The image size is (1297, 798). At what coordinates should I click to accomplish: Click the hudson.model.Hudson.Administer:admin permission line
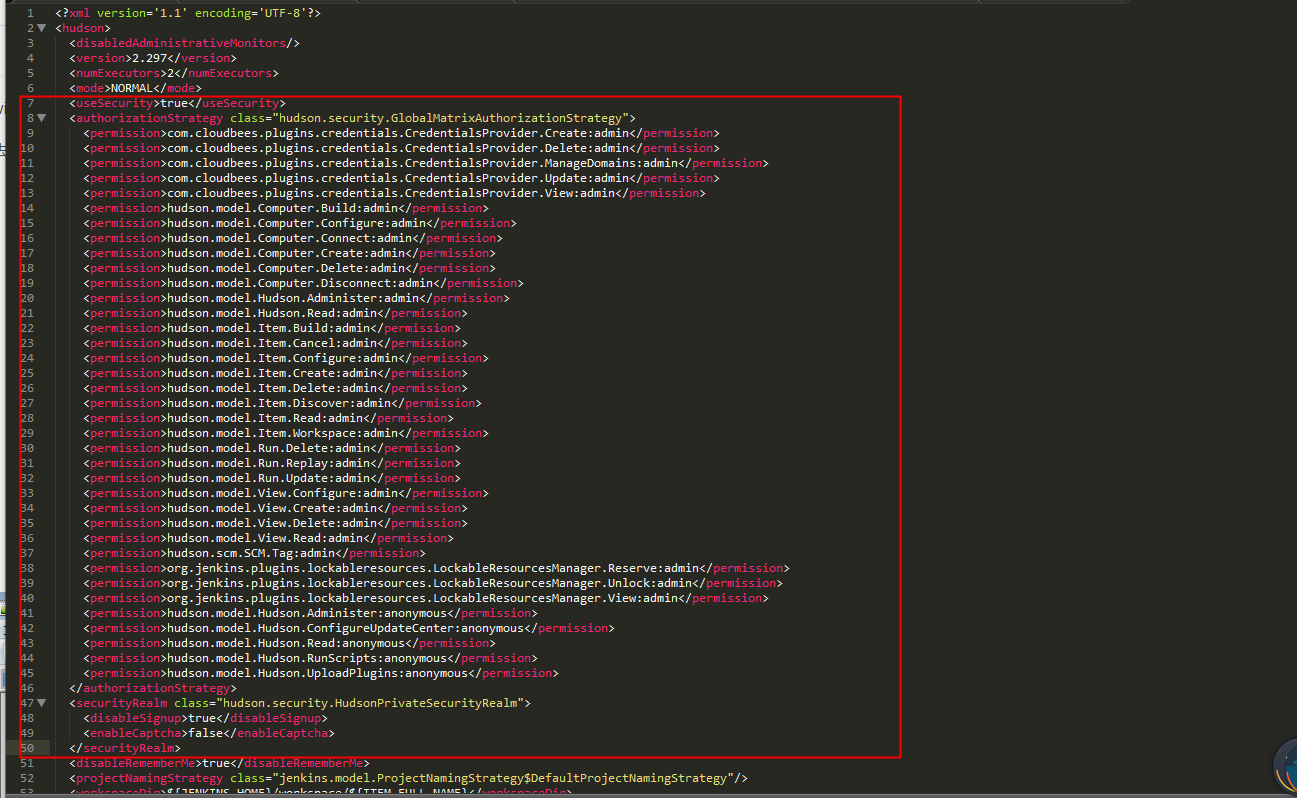[290, 297]
